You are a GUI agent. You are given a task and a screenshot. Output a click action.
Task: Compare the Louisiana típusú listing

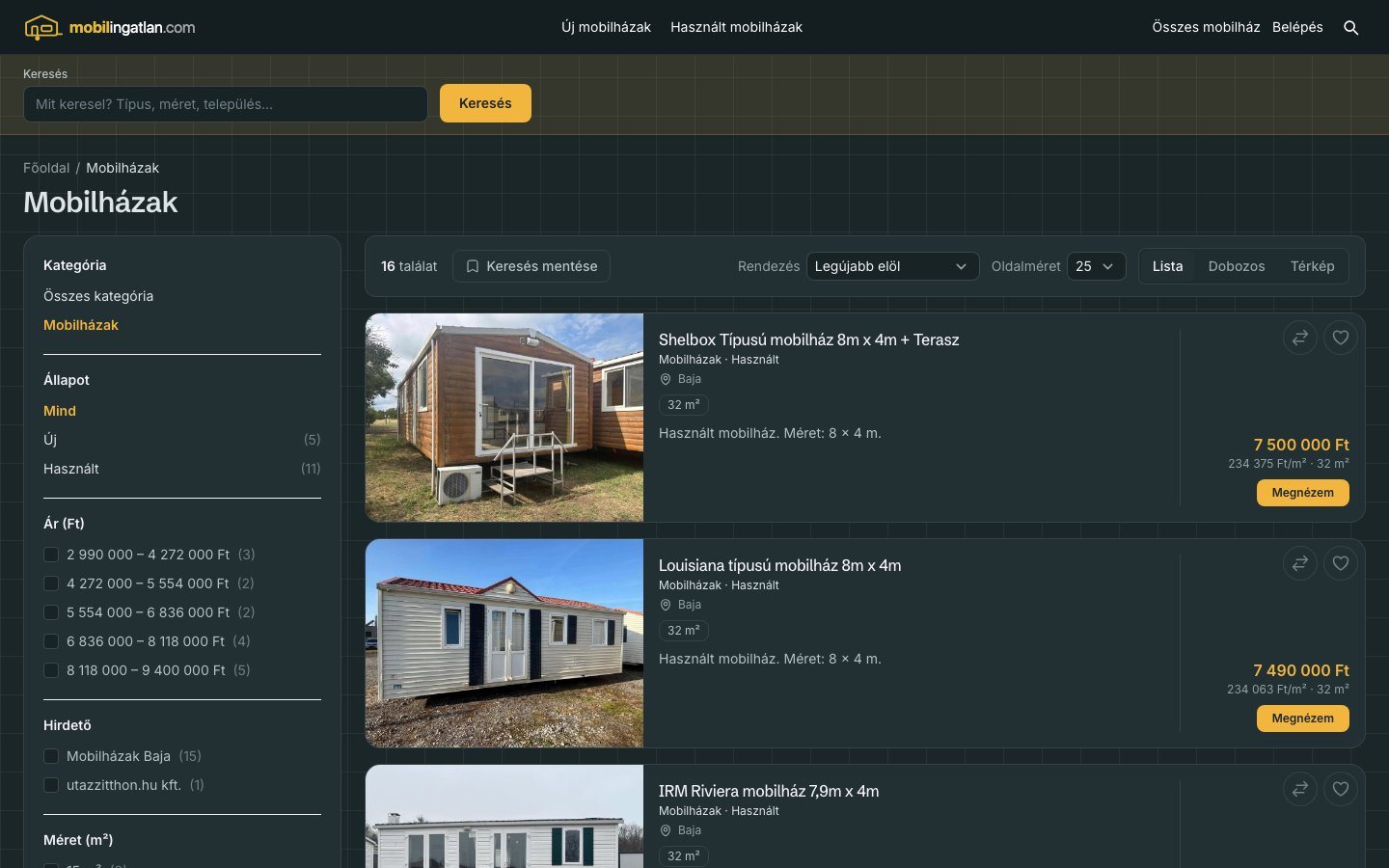coord(1300,563)
